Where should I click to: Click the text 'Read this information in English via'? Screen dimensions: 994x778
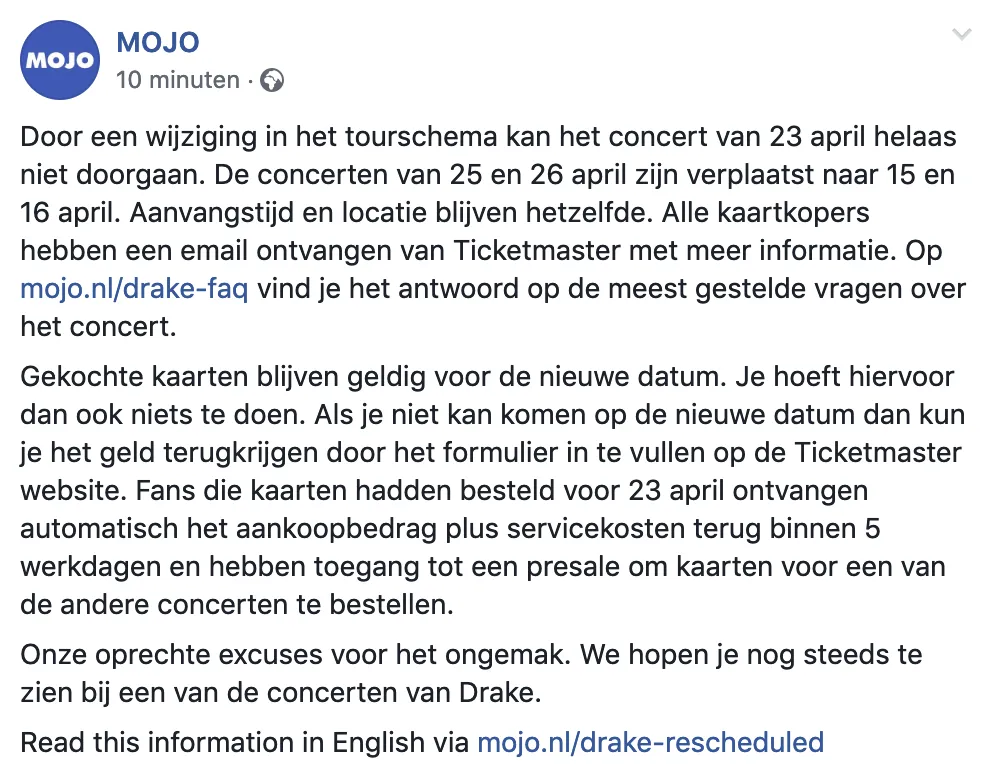pos(244,742)
